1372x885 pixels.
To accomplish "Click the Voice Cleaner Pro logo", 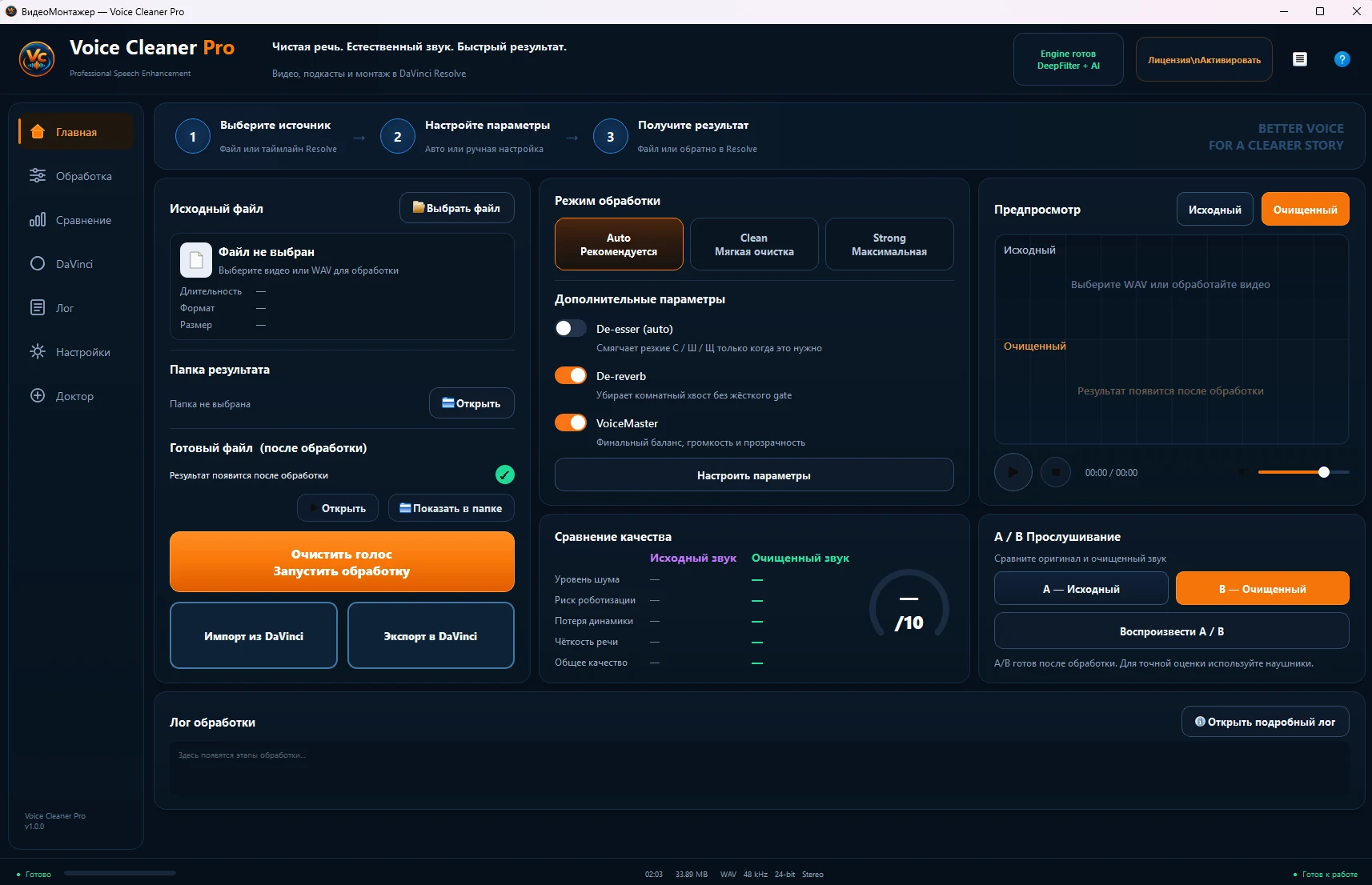I will click(37, 59).
